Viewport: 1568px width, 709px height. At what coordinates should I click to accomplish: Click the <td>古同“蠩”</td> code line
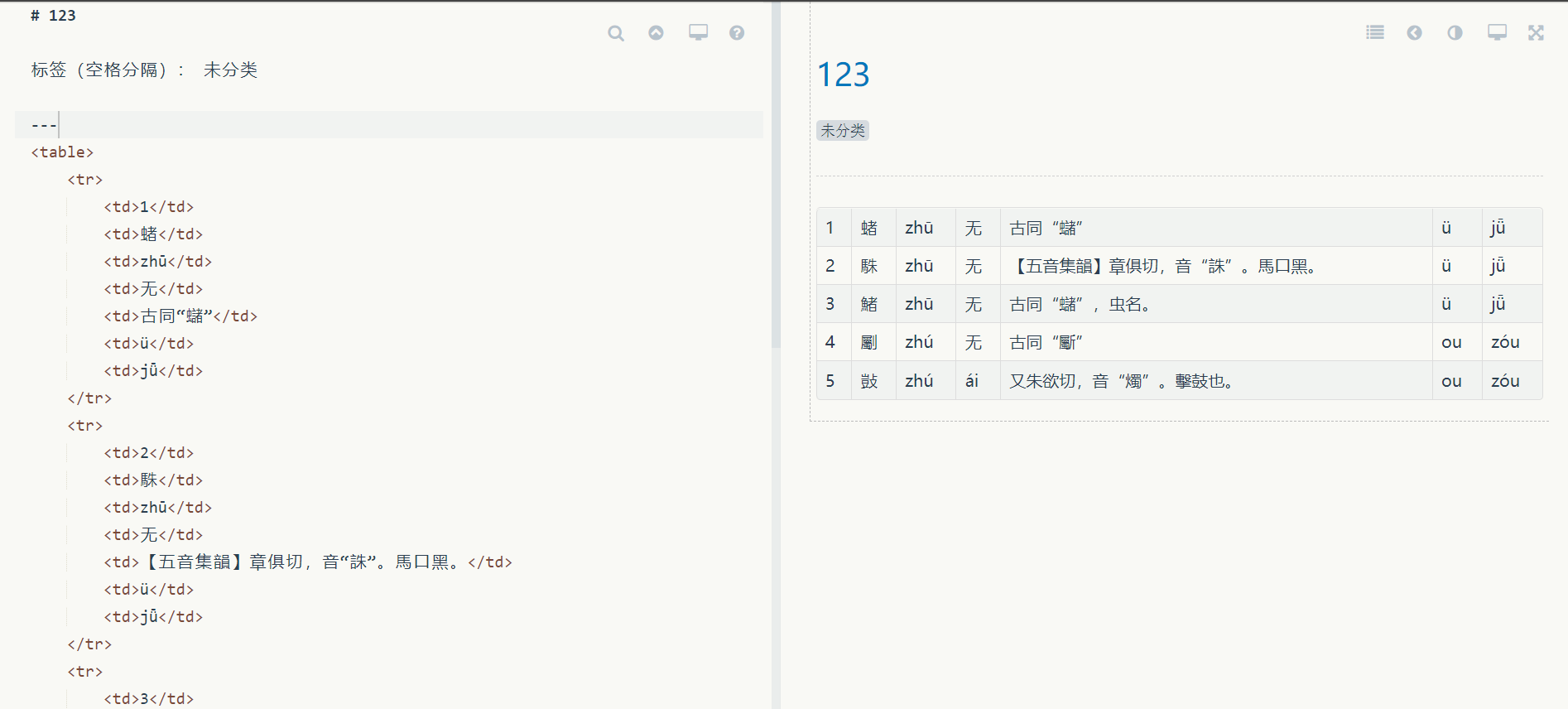pyautogui.click(x=180, y=316)
